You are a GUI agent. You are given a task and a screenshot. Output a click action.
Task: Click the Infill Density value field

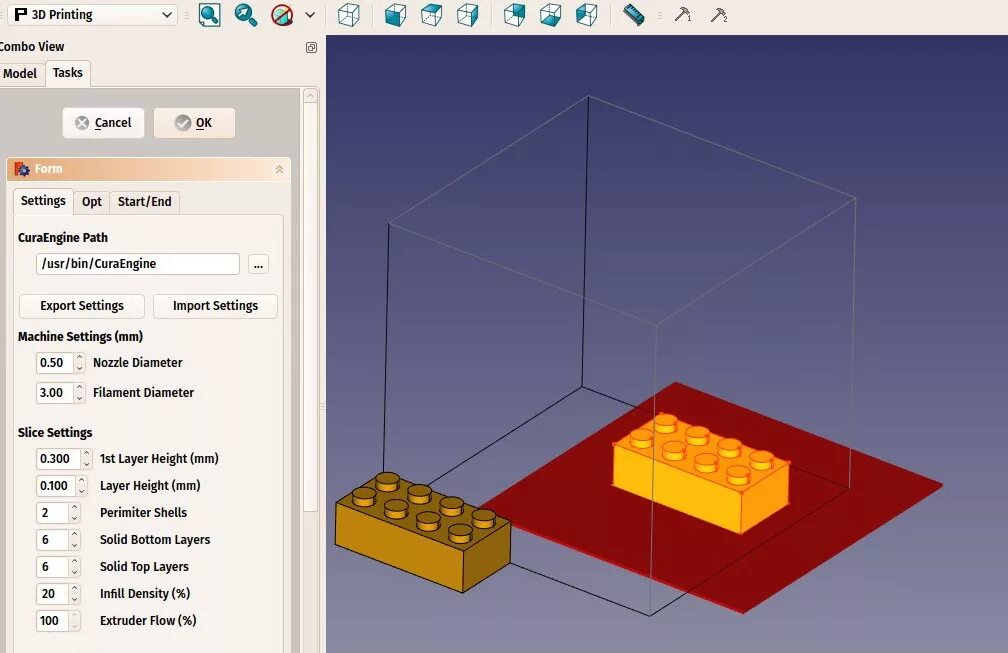[53, 594]
